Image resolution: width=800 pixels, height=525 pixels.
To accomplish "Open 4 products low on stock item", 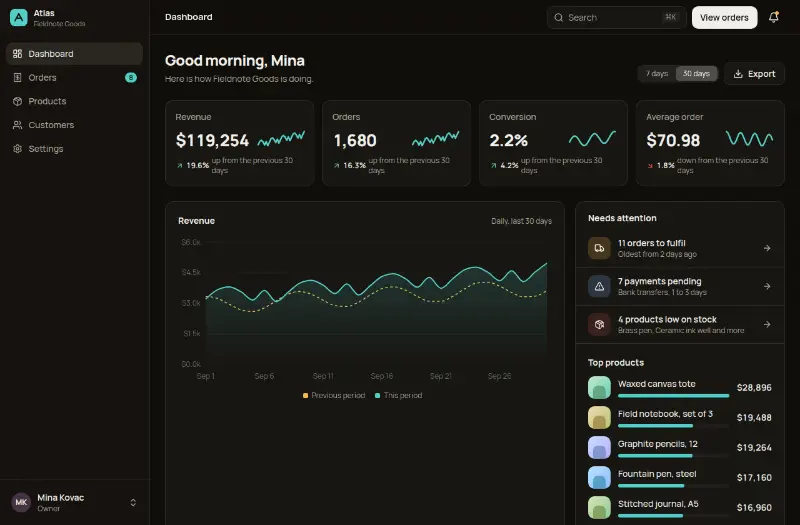I will (680, 324).
